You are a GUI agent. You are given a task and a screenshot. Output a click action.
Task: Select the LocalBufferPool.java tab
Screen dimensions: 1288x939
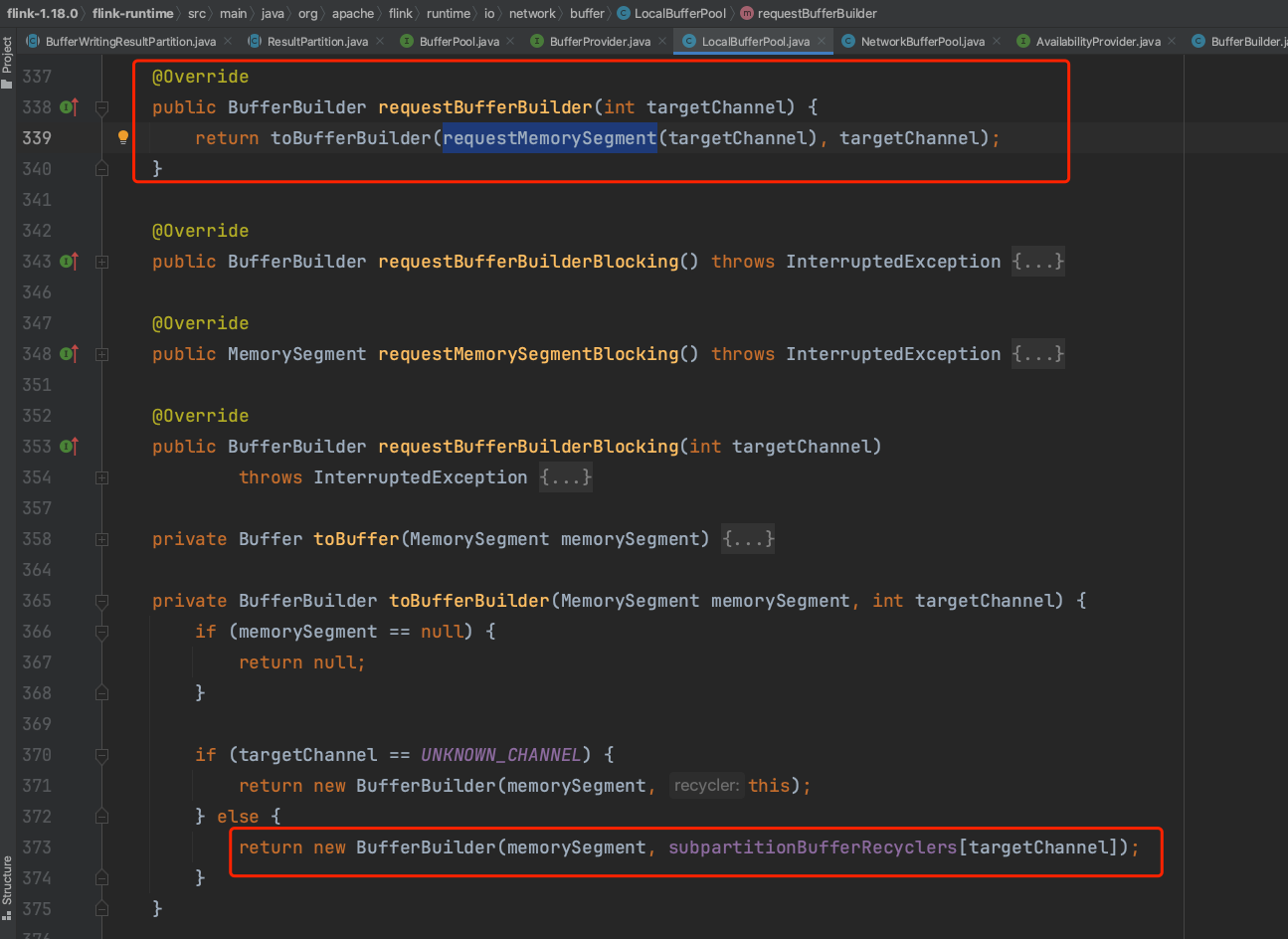[755, 41]
